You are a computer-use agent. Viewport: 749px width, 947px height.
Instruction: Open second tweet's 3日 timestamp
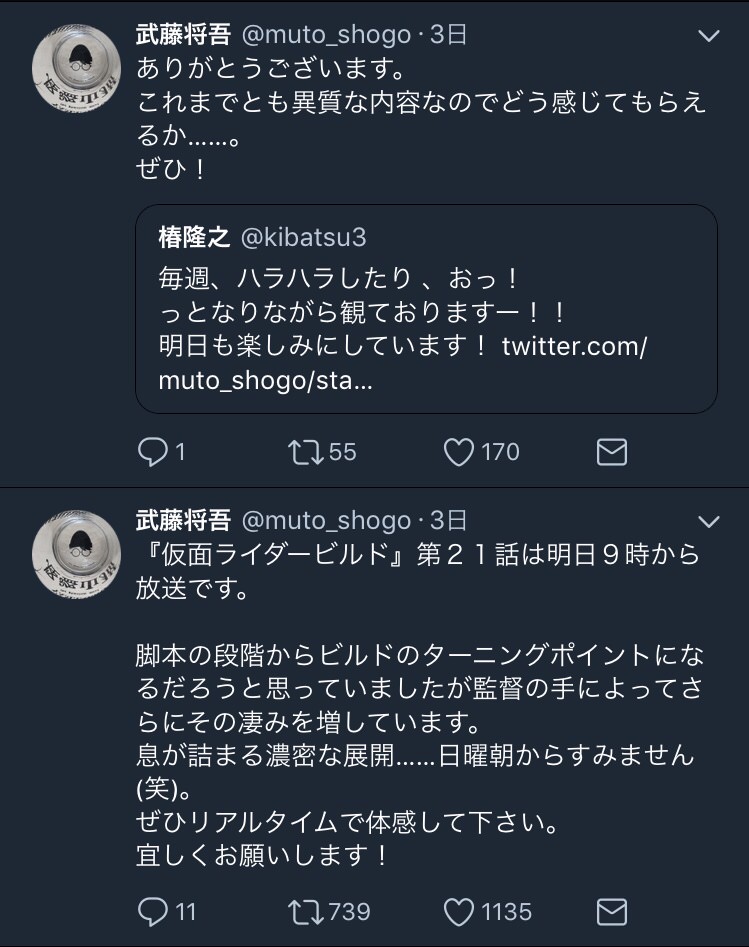449,520
